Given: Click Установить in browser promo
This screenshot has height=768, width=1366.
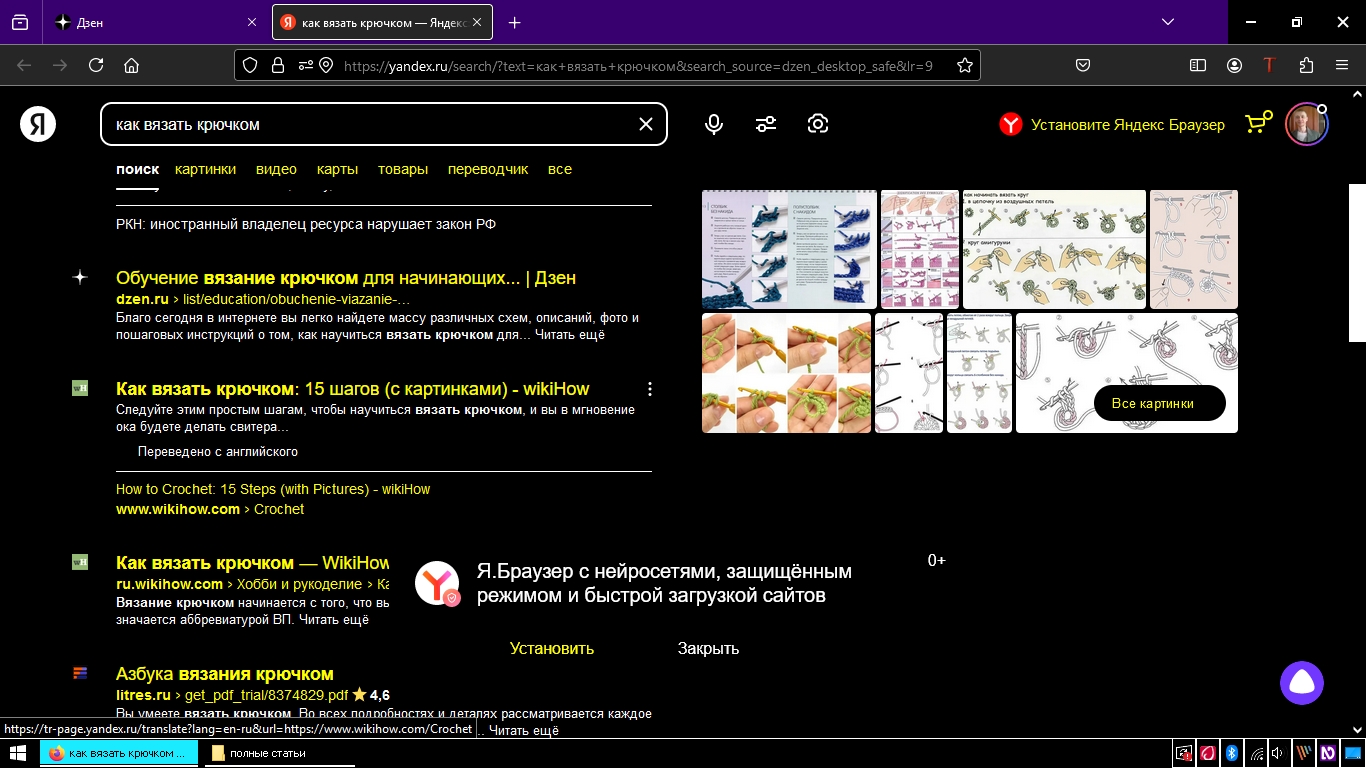Looking at the screenshot, I should tap(552, 648).
